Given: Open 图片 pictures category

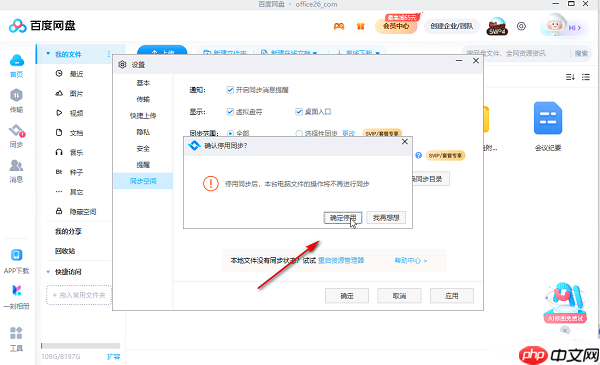Looking at the screenshot, I should click(76, 94).
